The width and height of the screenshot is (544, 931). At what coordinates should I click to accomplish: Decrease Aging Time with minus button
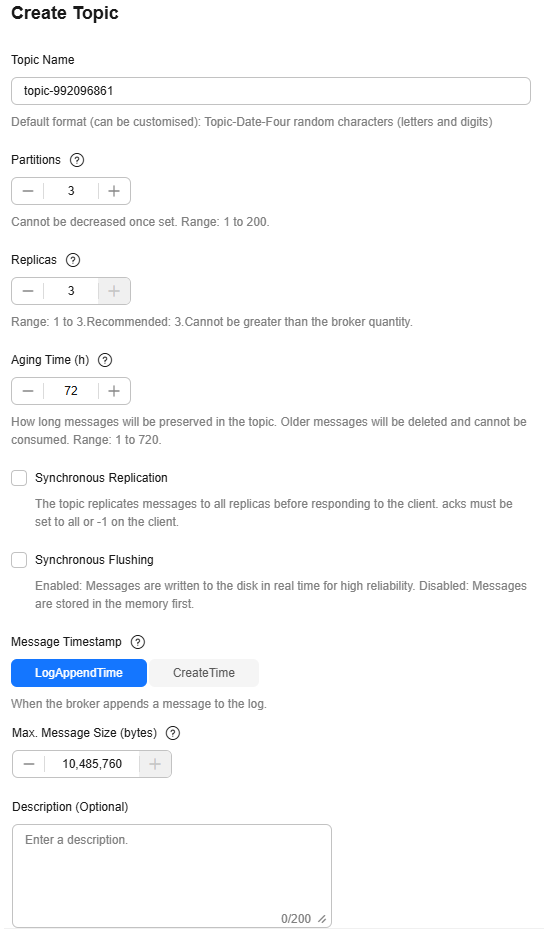pos(28,391)
